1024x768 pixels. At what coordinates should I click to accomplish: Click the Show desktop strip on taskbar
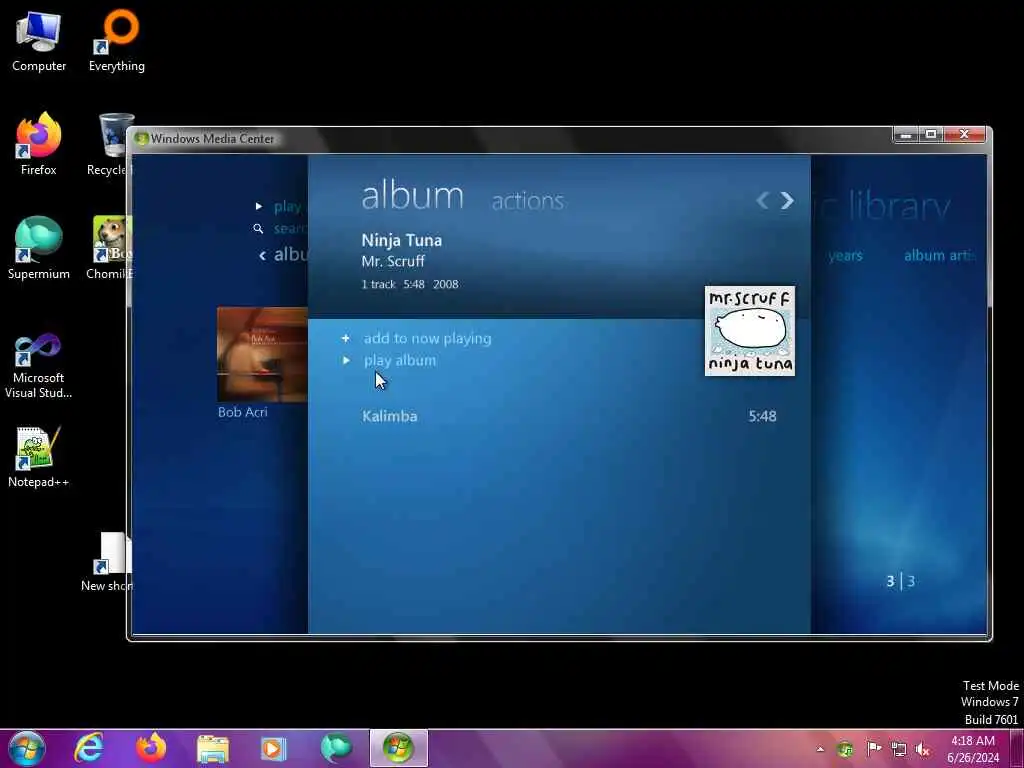[1017, 748]
